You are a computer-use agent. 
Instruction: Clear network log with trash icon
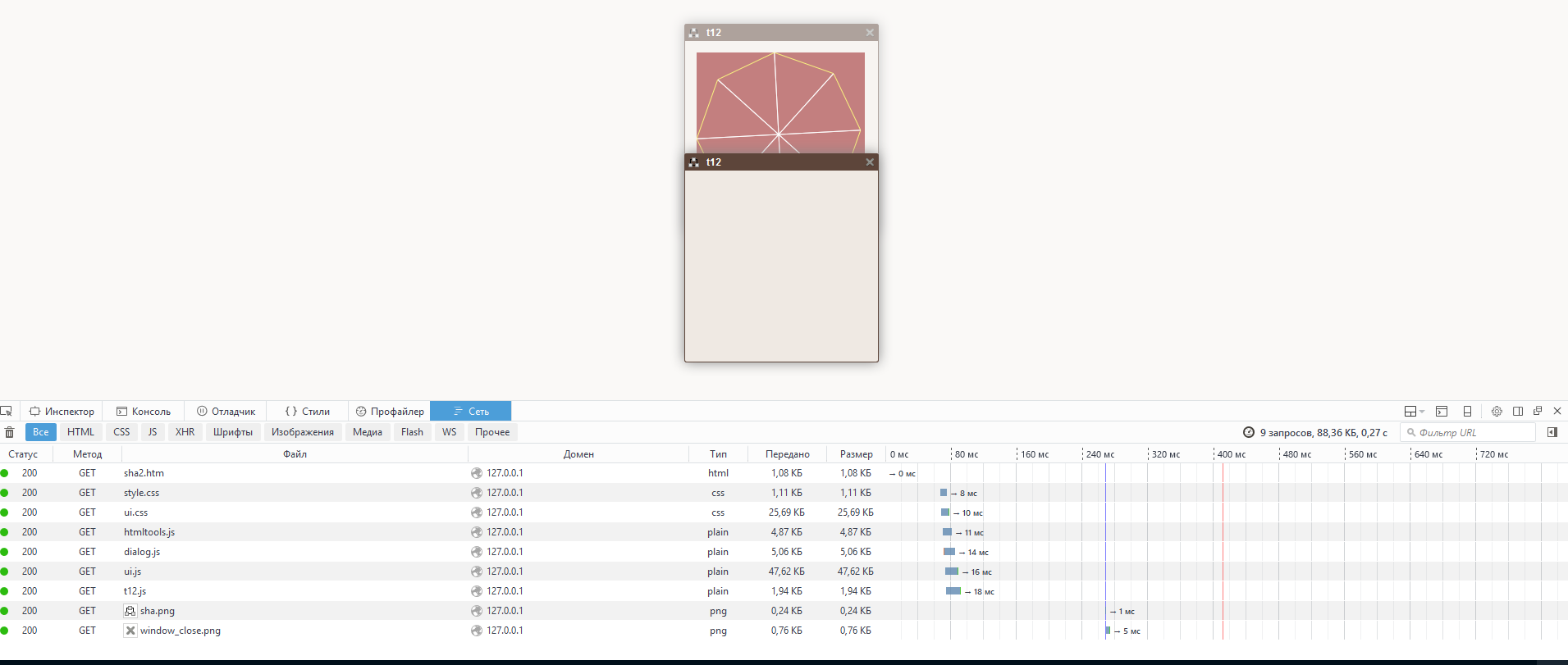click(10, 432)
